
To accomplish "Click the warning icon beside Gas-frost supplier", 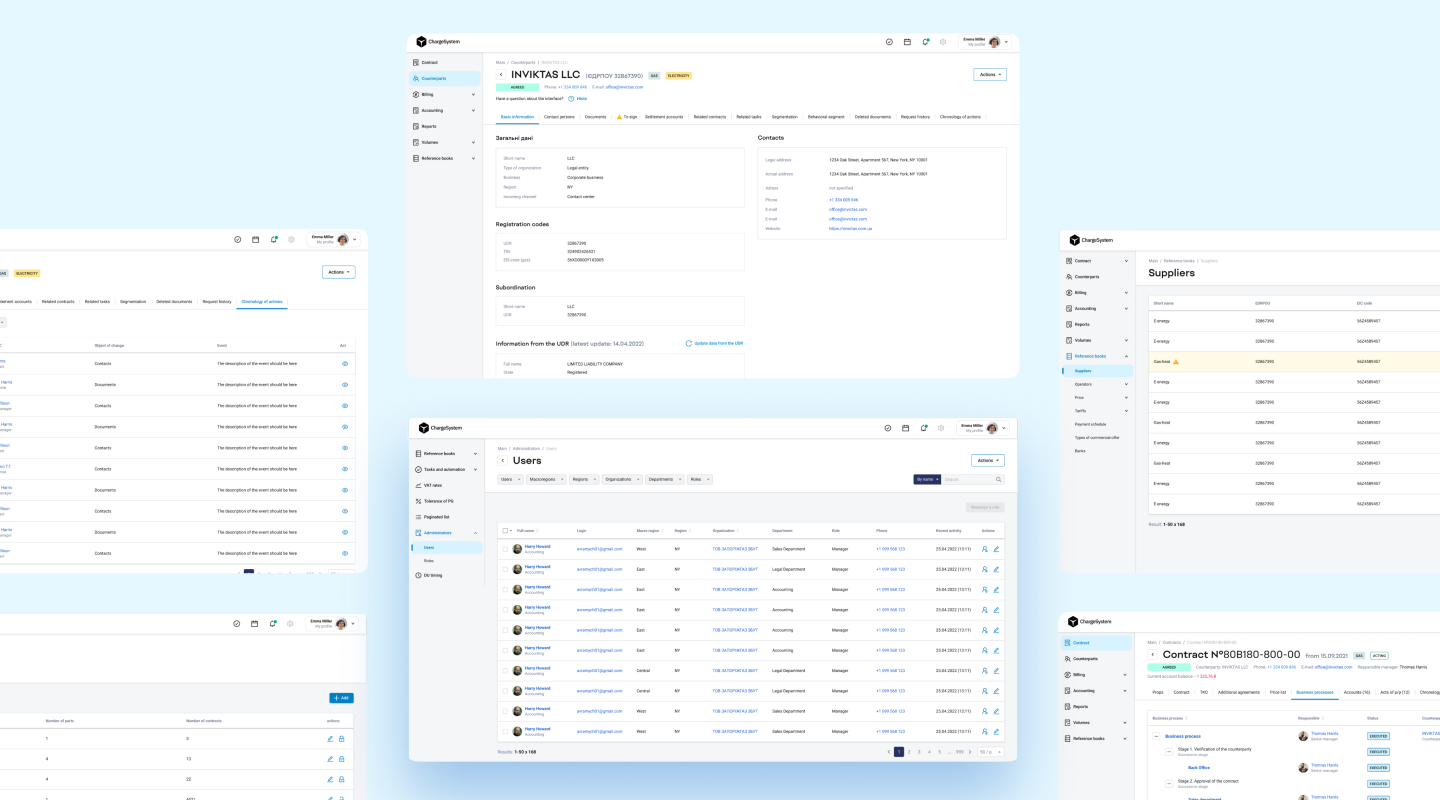I will [x=1176, y=362].
